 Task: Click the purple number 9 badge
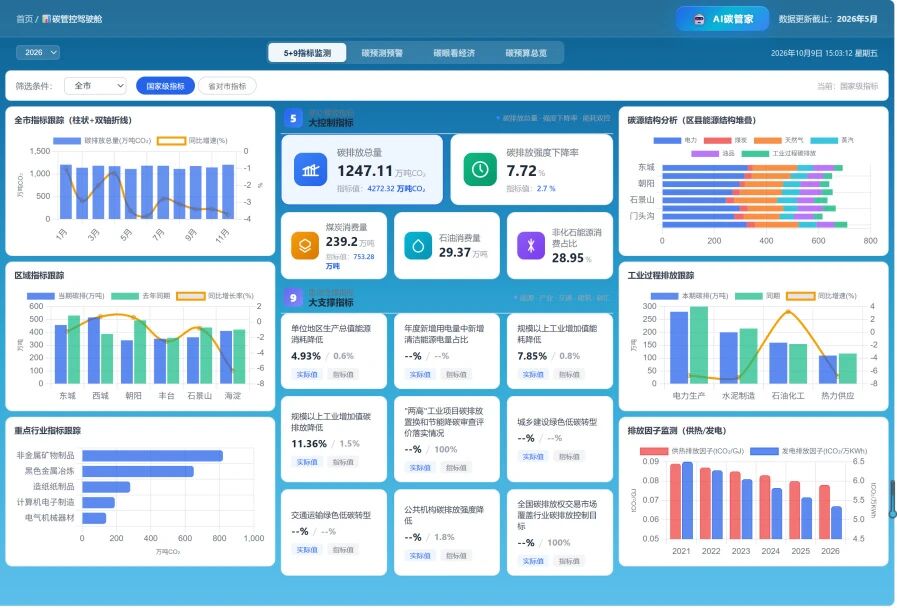point(293,297)
